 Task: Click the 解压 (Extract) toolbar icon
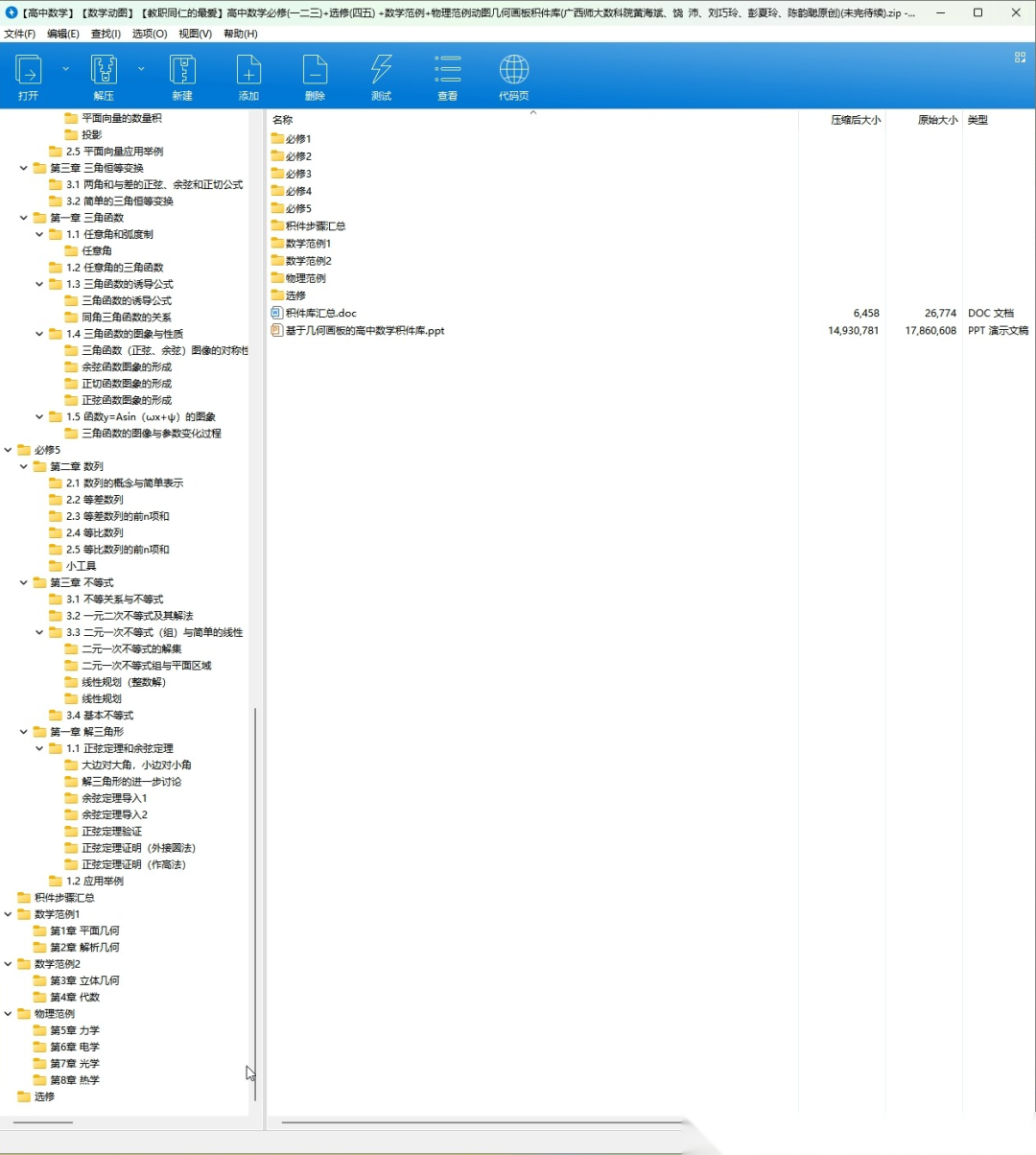(104, 71)
